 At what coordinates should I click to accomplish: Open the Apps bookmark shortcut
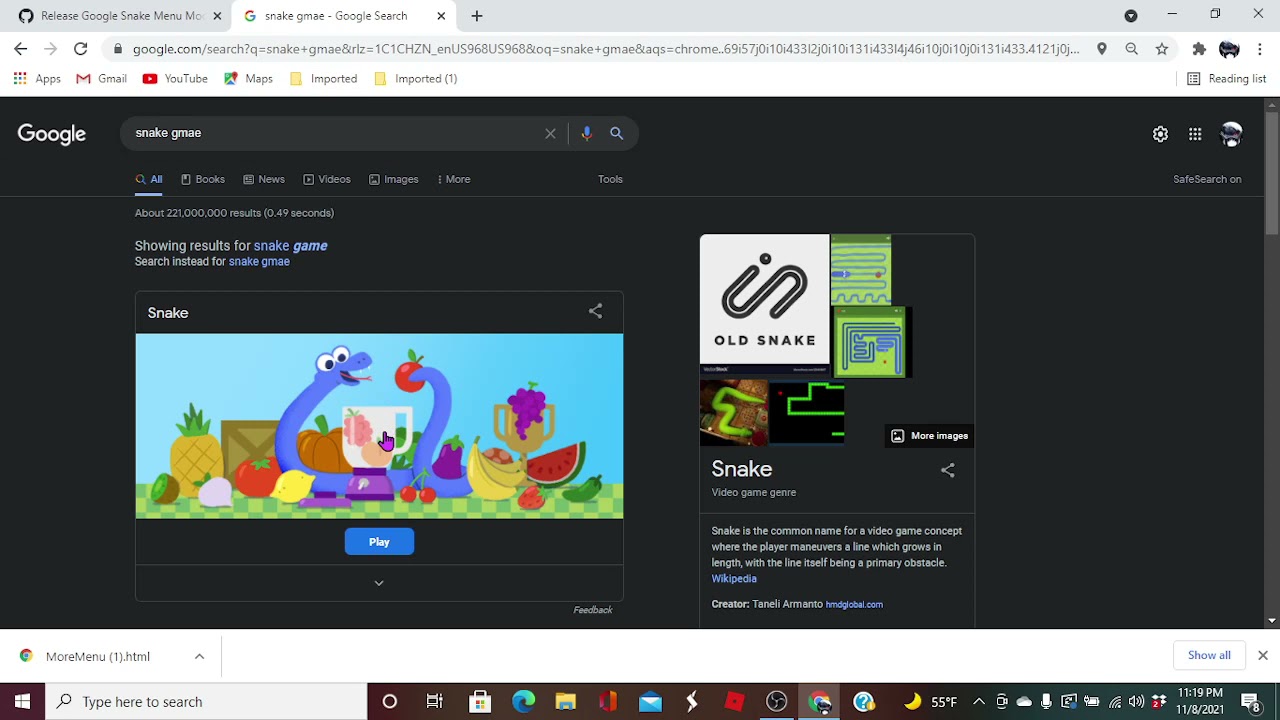click(x=37, y=78)
